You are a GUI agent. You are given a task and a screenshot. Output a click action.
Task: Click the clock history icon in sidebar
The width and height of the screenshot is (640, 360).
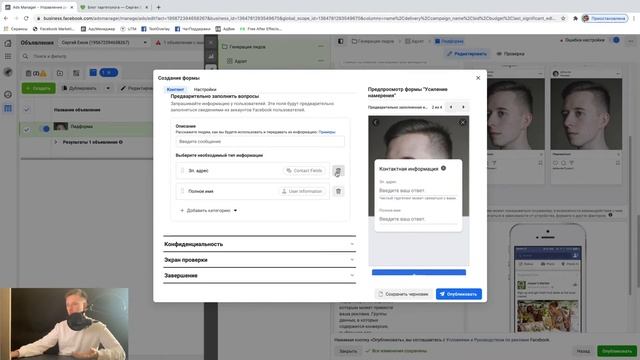pos(8,94)
